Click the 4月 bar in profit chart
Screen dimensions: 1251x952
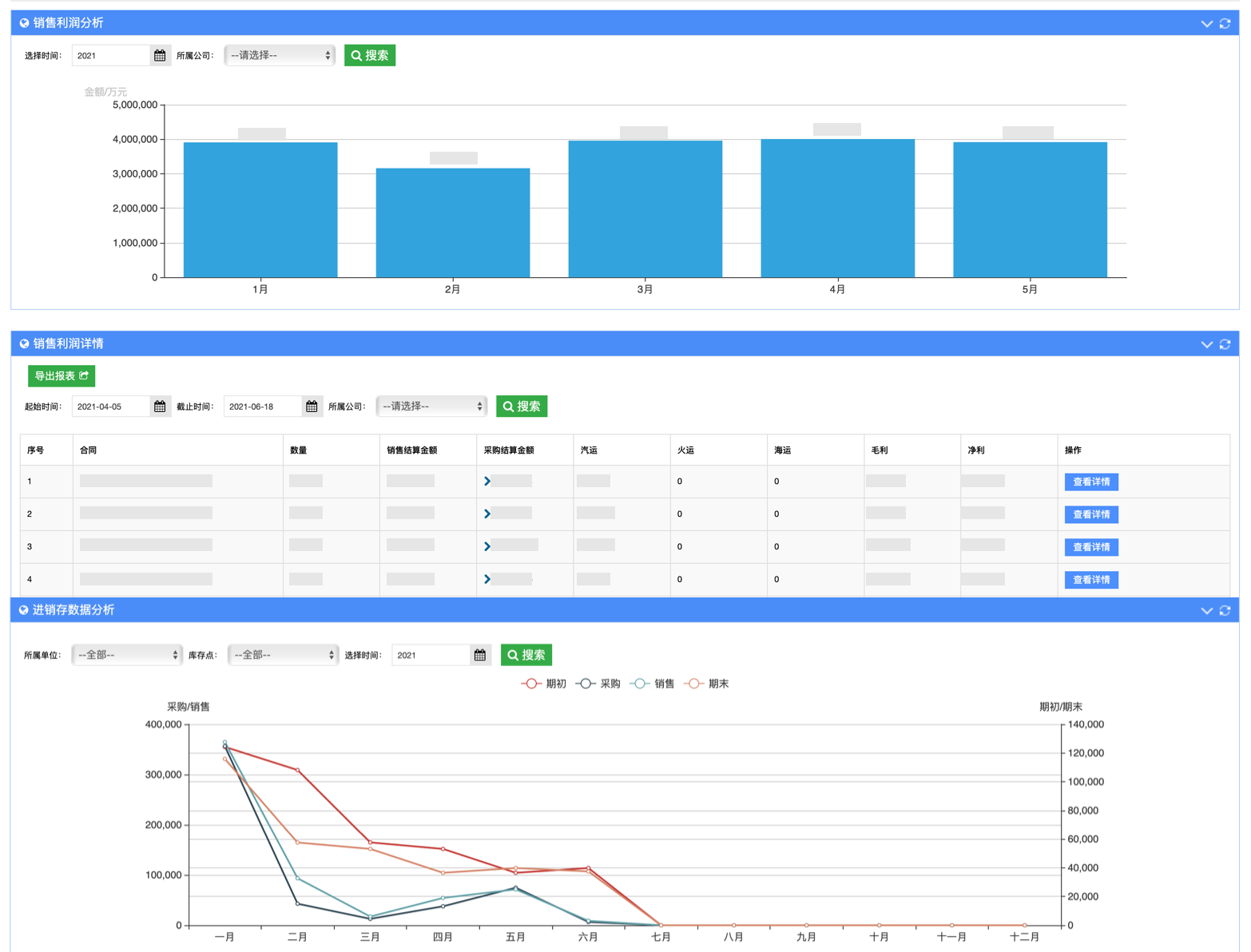[837, 208]
